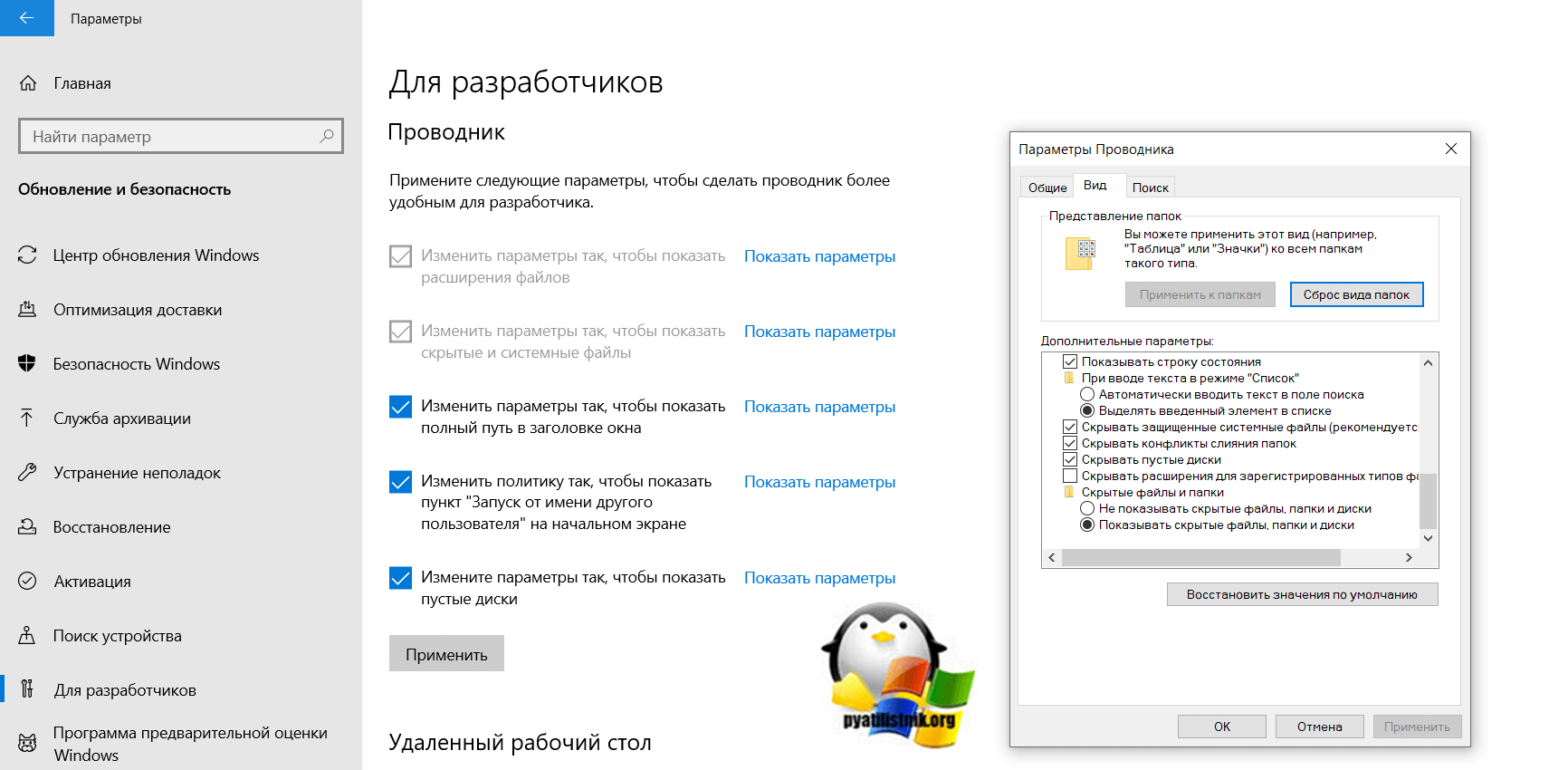Viewport: 1568px width, 770px height.
Task: Switch to the Общие tab
Action: tap(1047, 188)
